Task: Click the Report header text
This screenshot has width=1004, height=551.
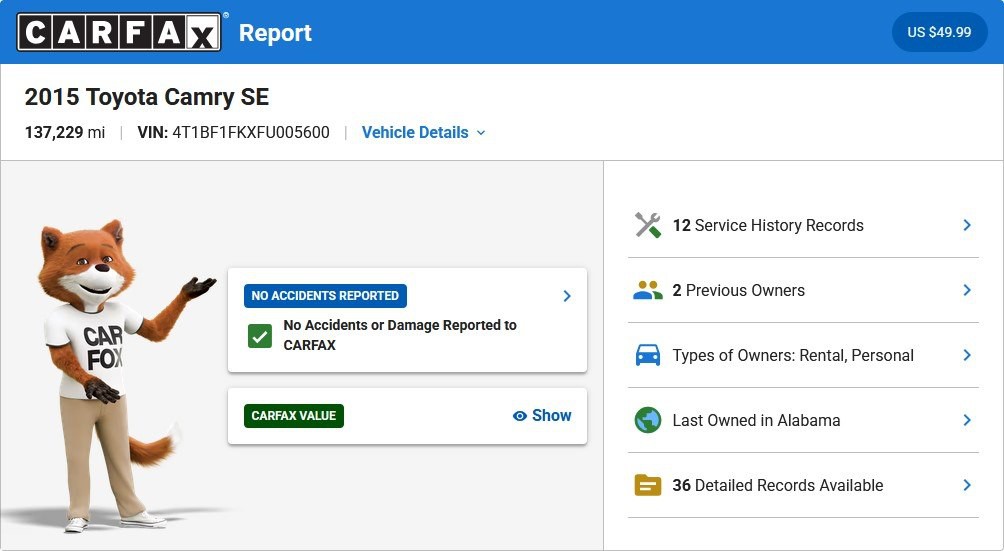Action: (275, 33)
